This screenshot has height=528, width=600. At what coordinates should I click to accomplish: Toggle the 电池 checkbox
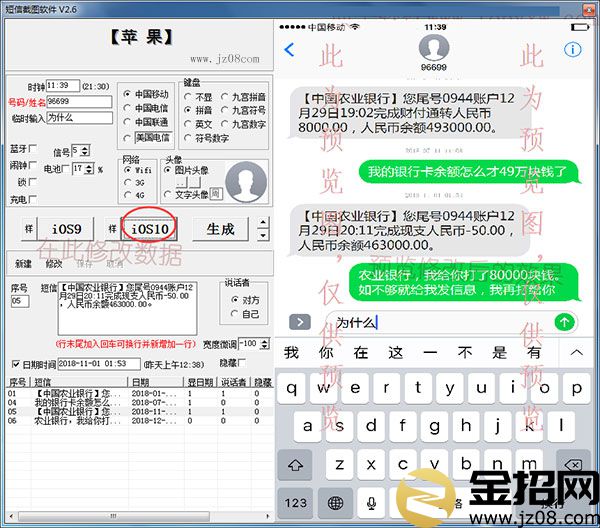coord(66,168)
